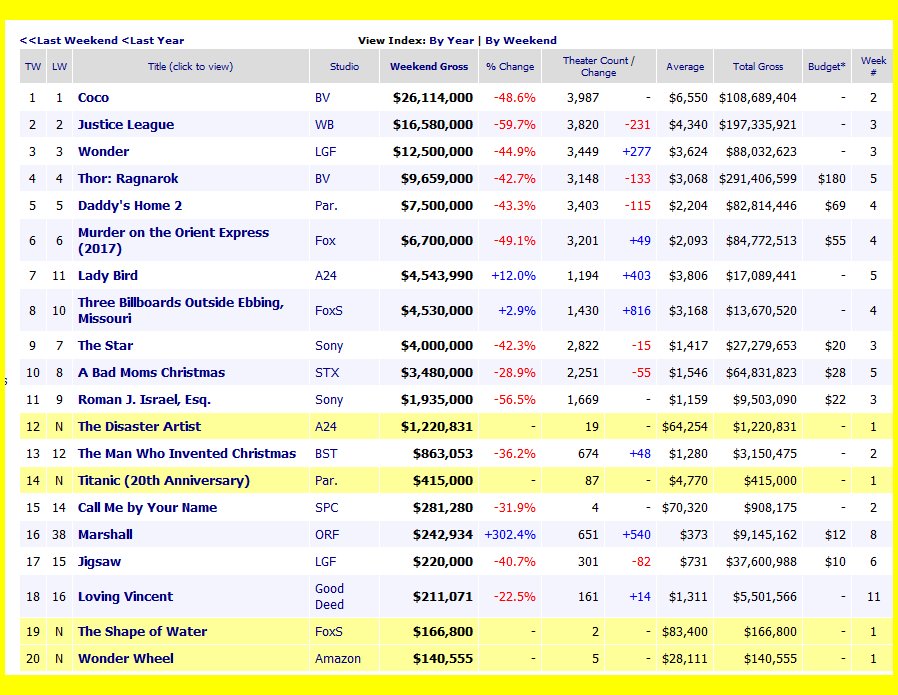The height and width of the screenshot is (695, 898).
Task: Open the ORF studio link
Action: (327, 535)
